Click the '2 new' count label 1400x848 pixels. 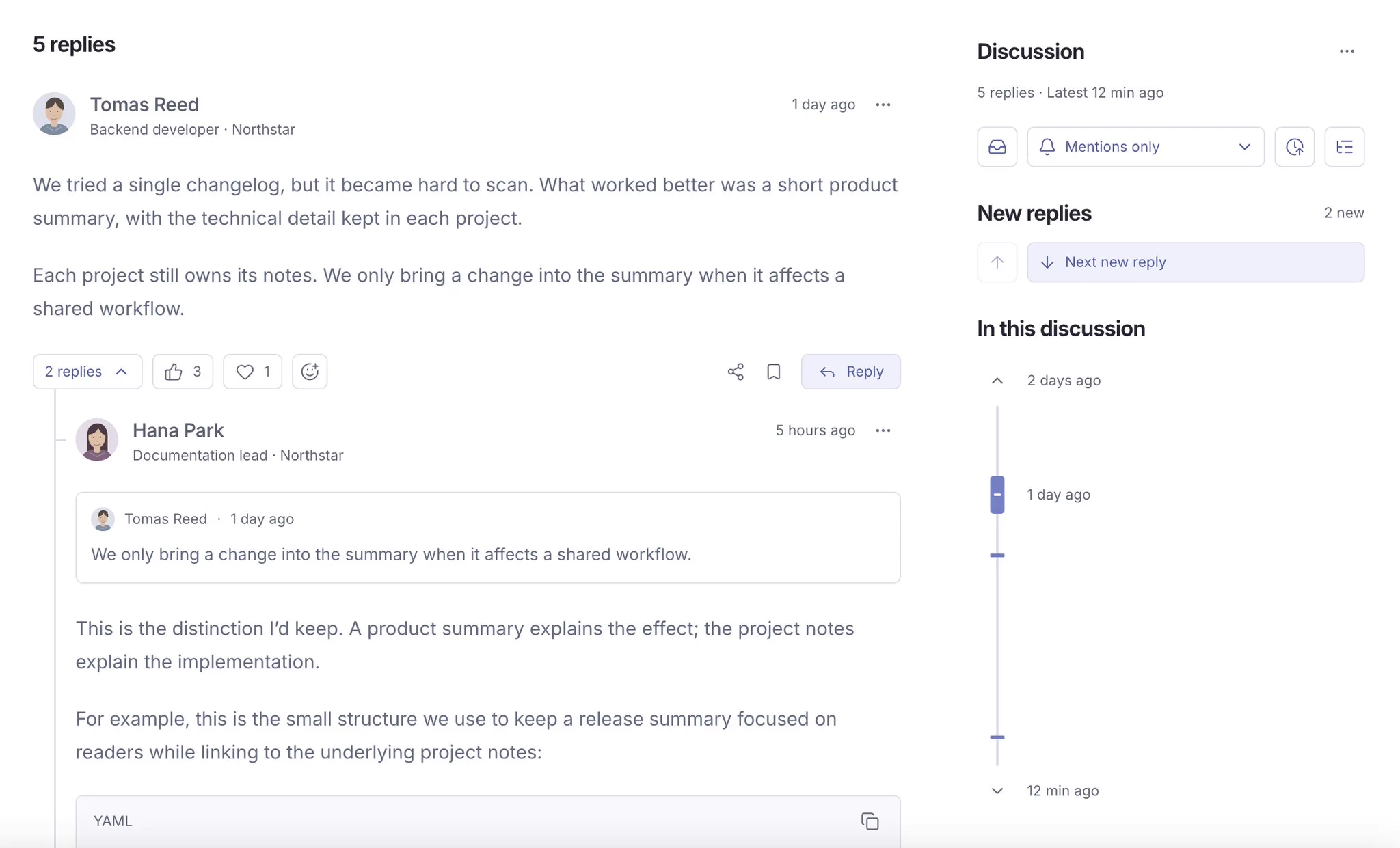tap(1344, 213)
